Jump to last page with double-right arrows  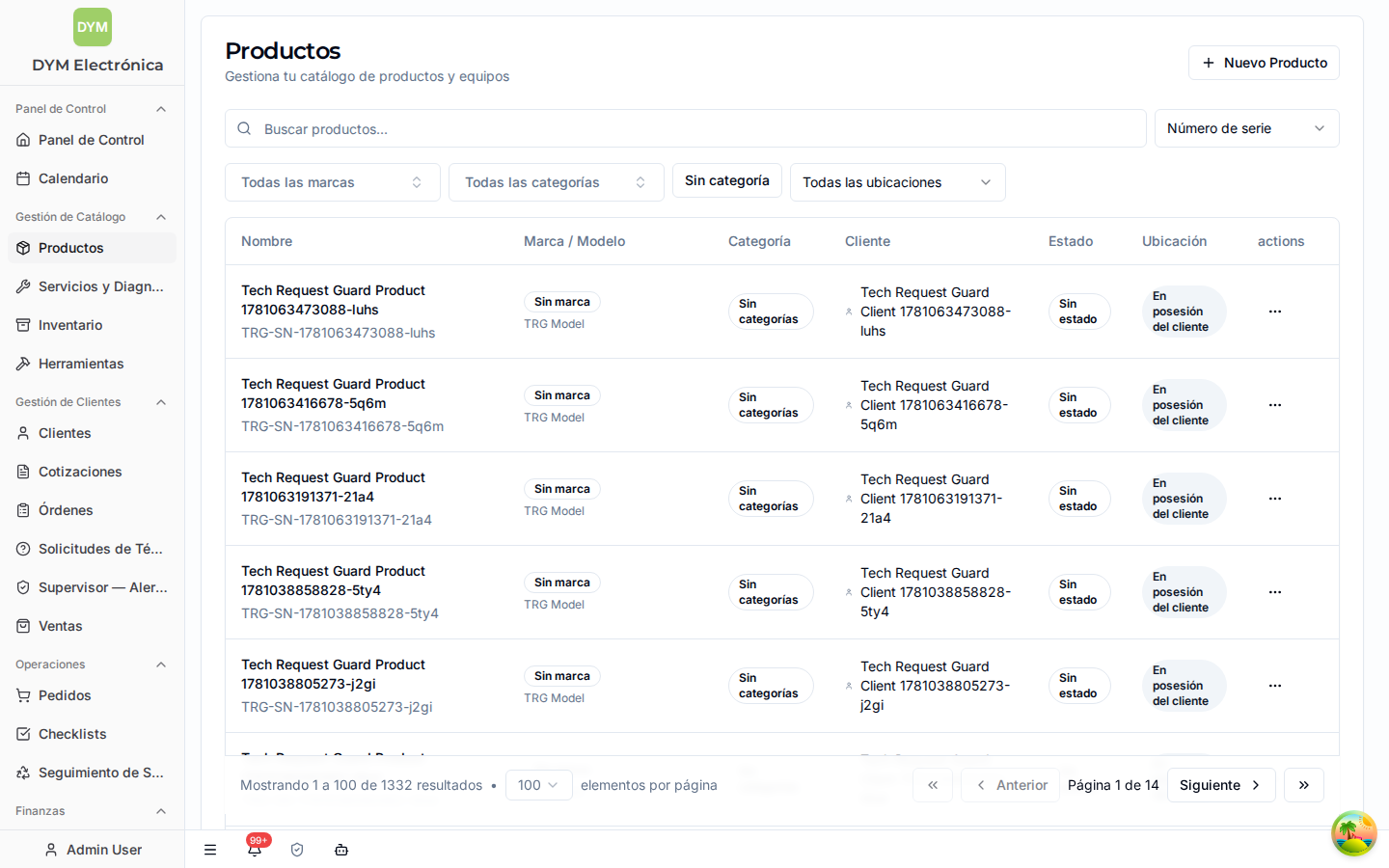tap(1304, 785)
